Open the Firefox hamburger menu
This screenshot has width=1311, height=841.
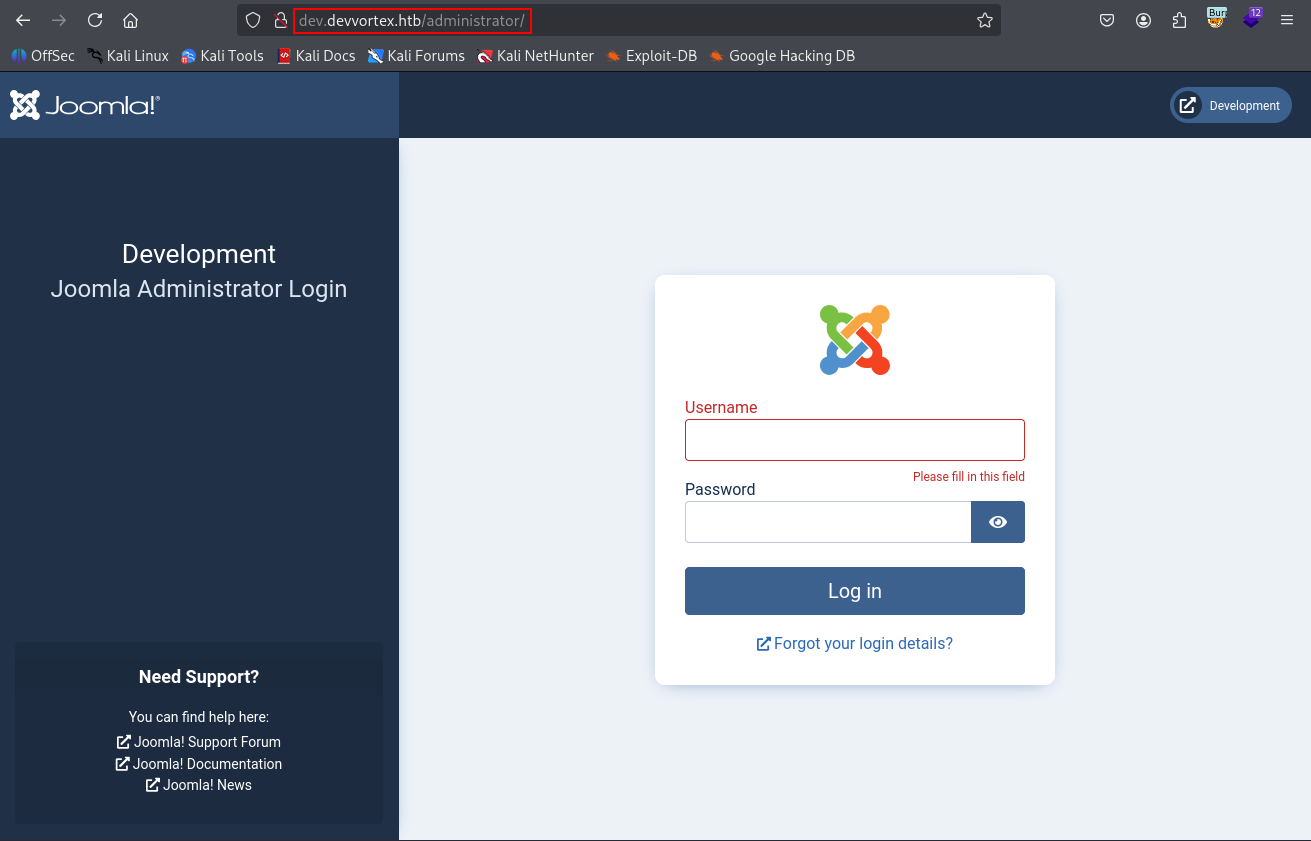pos(1287,20)
